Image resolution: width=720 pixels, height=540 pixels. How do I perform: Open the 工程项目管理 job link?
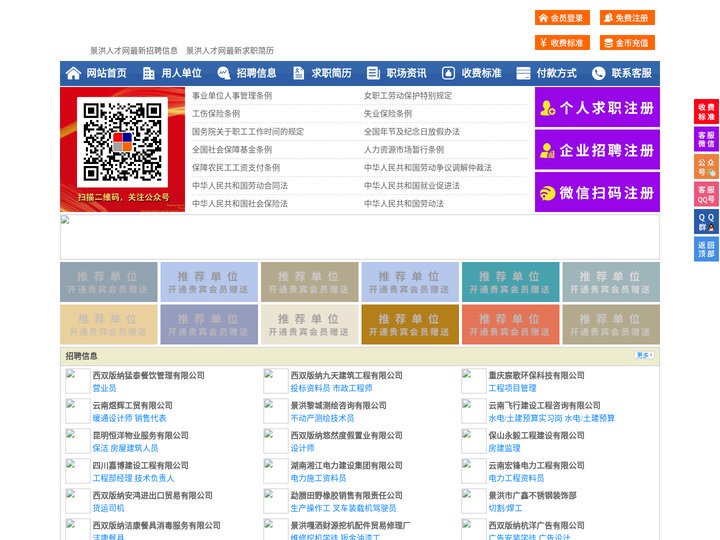tap(512, 388)
